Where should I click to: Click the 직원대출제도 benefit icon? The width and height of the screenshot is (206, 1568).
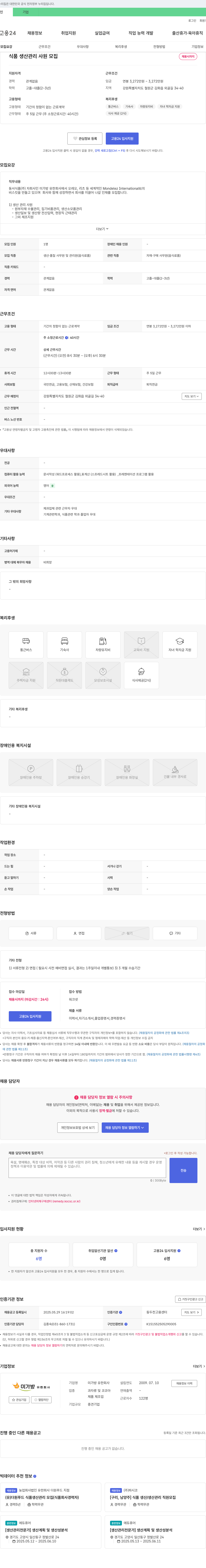tap(64, 675)
